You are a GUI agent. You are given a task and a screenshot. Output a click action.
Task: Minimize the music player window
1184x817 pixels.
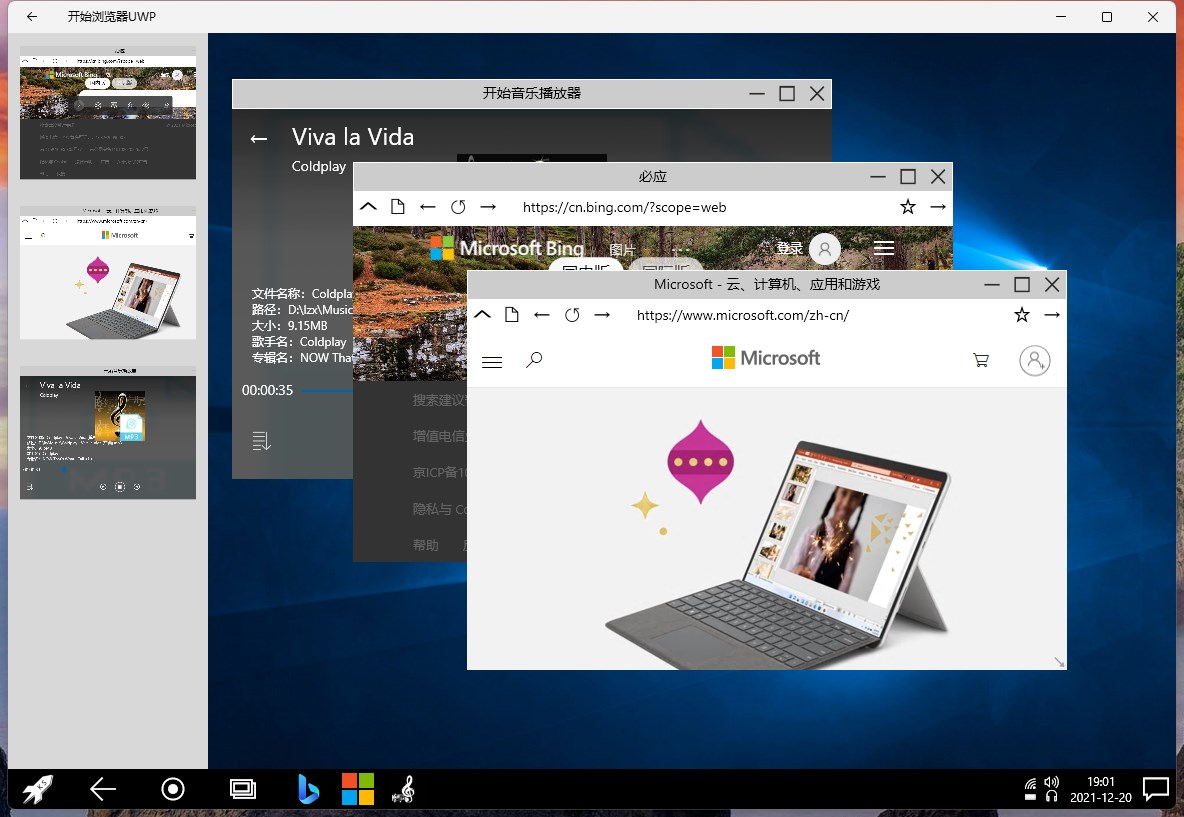(x=757, y=94)
